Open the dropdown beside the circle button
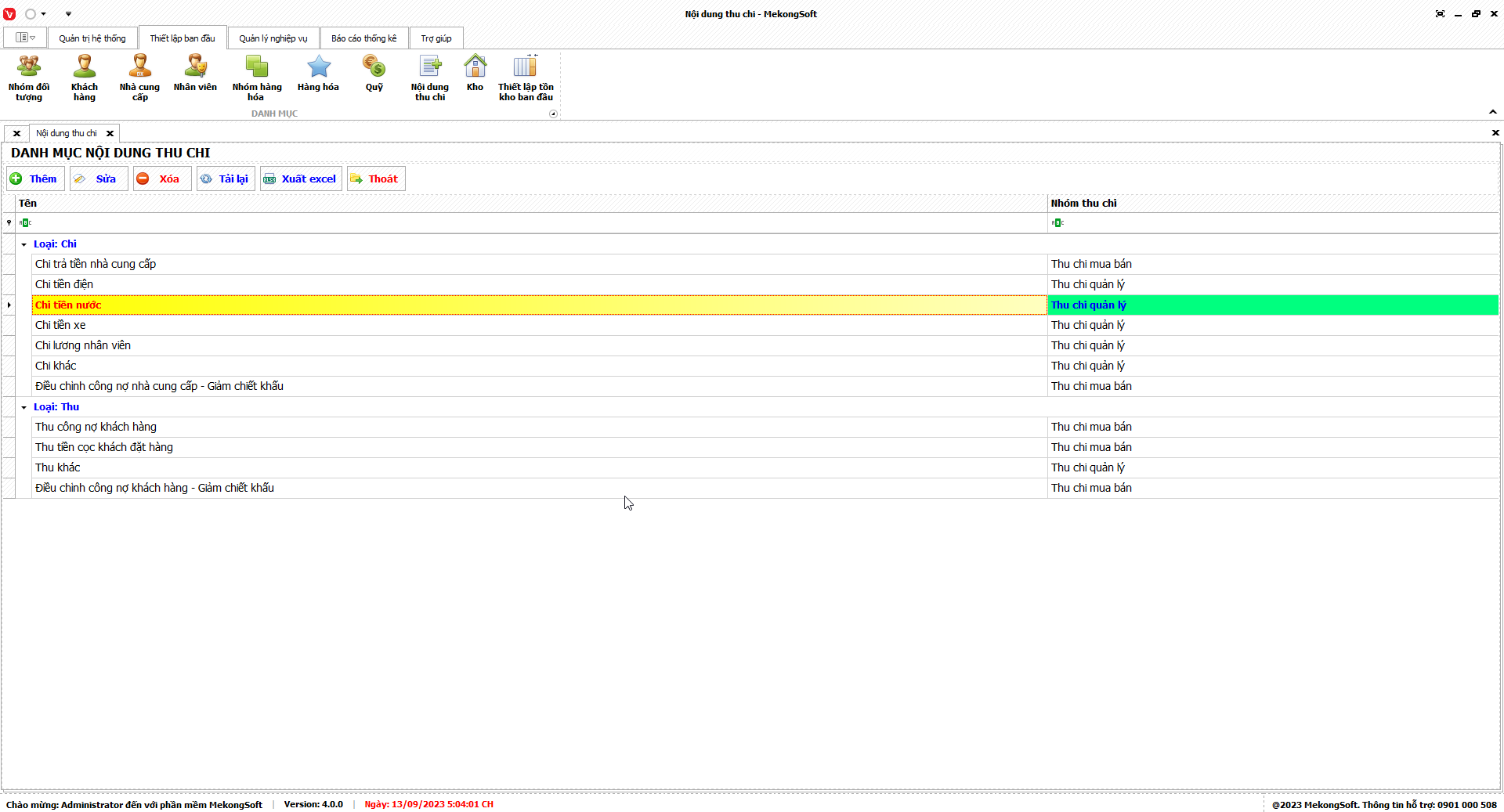 [43, 14]
